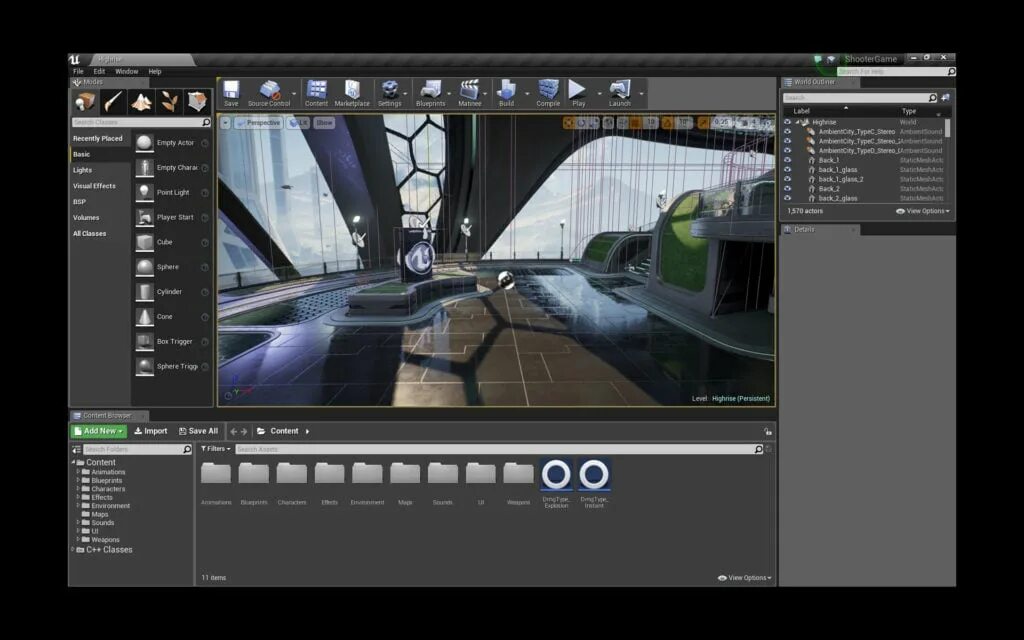Select the Sphere primitive icon
This screenshot has height=640, width=1024.
coord(144,266)
